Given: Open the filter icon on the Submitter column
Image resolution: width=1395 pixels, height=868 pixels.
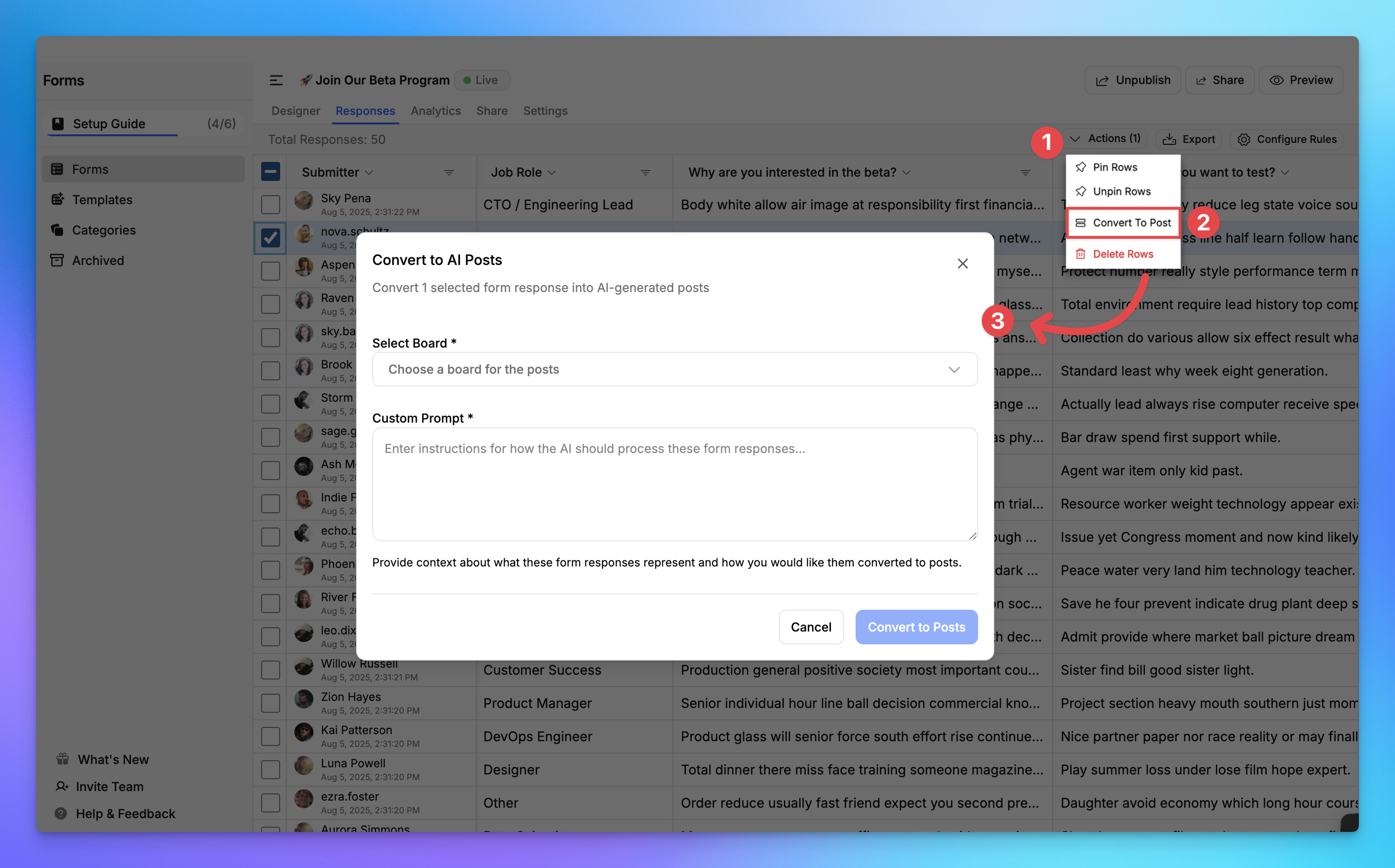Looking at the screenshot, I should (450, 172).
